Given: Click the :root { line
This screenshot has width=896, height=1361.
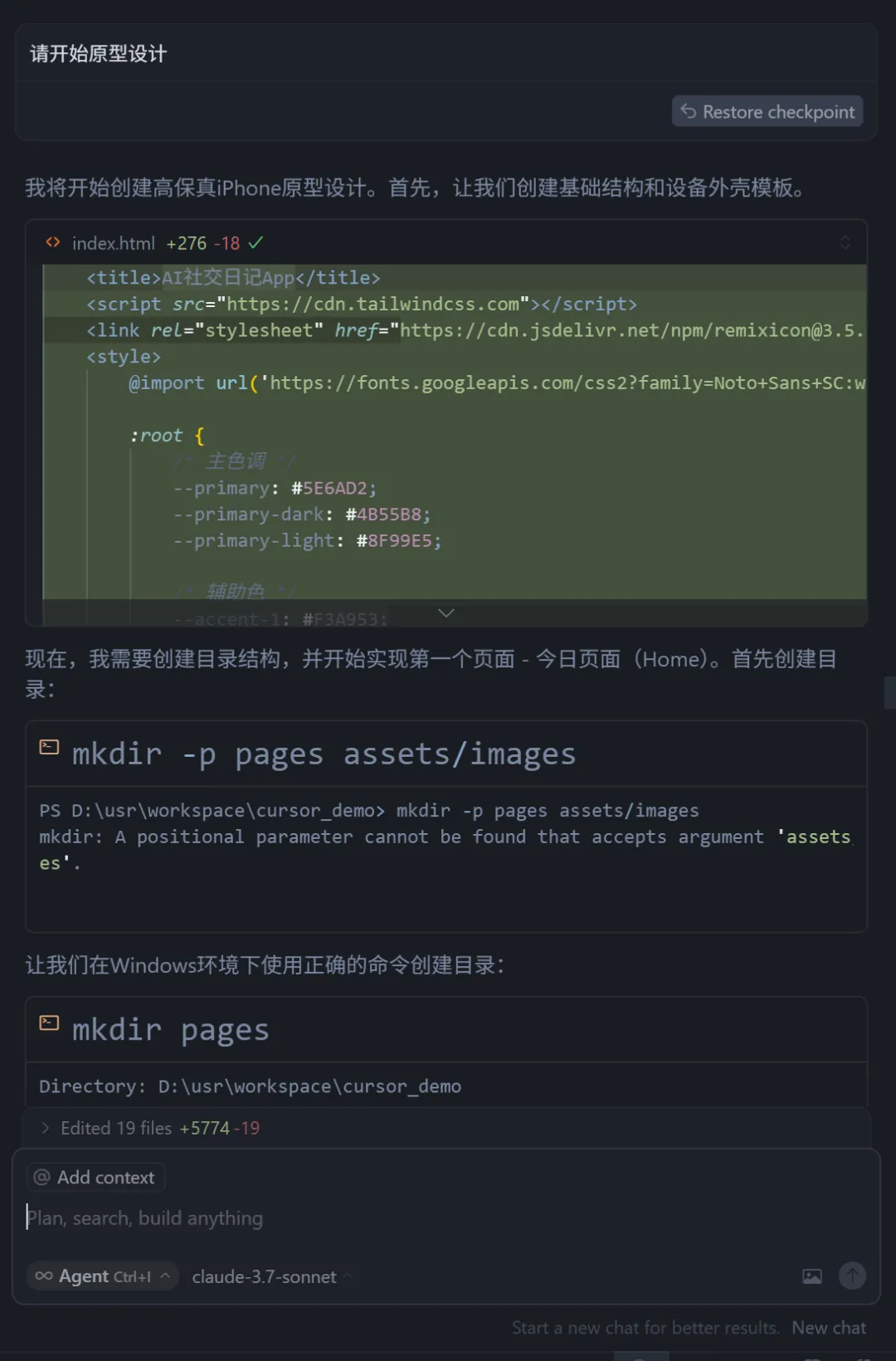Looking at the screenshot, I should click(x=167, y=436).
